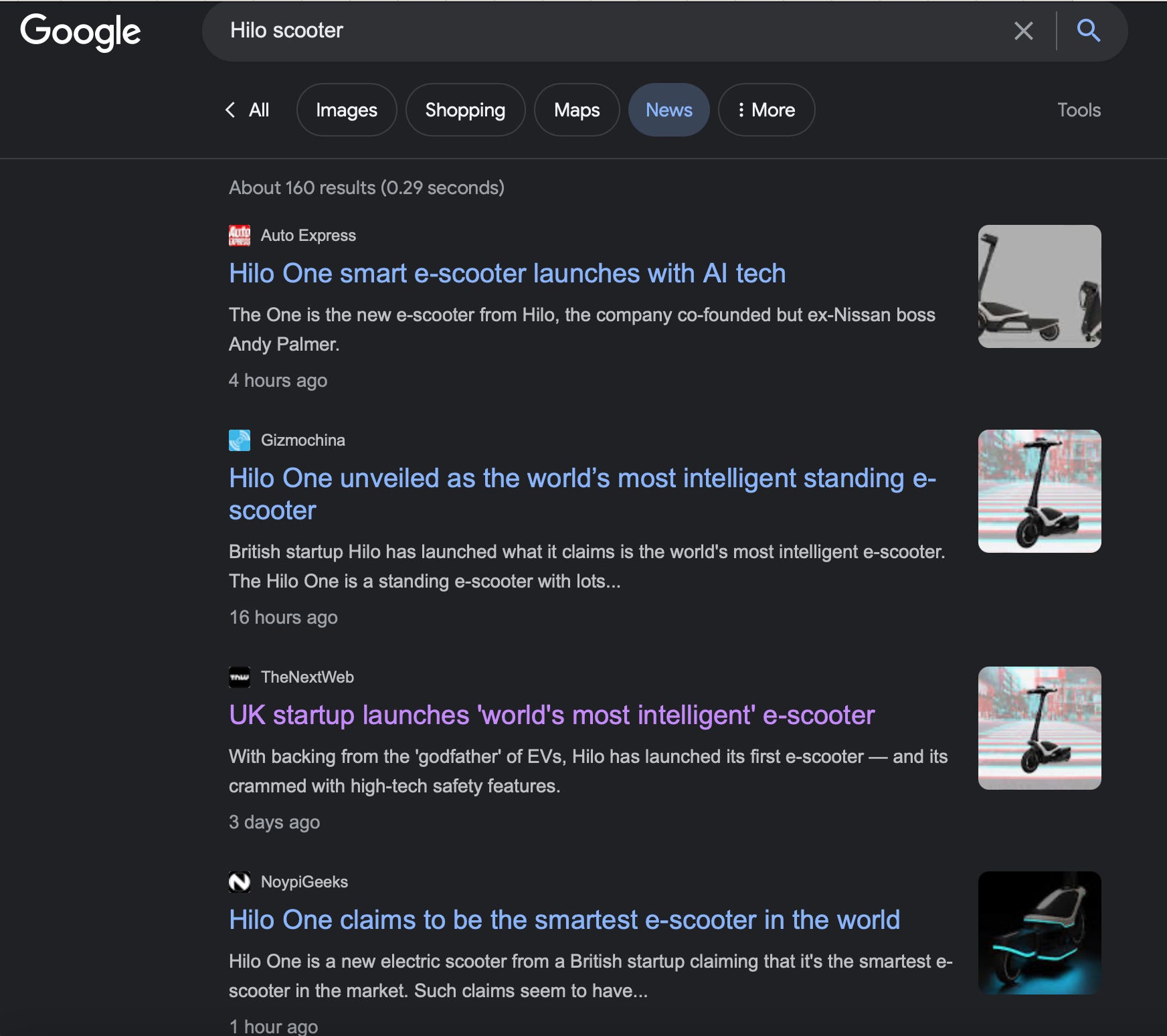This screenshot has width=1167, height=1036.
Task: Open the NoypiGeeks glowing scooter thumbnail
Action: coord(1039,933)
